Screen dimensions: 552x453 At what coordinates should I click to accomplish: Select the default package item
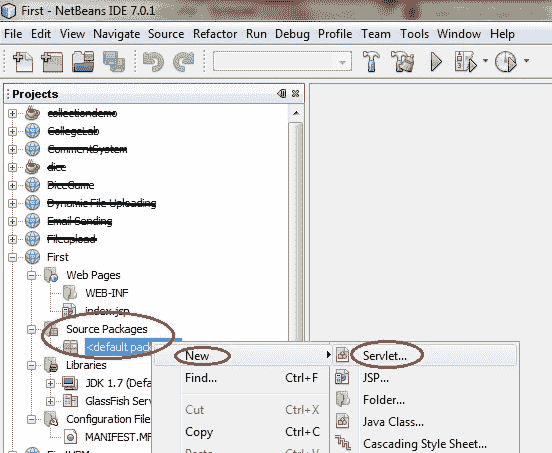119,347
